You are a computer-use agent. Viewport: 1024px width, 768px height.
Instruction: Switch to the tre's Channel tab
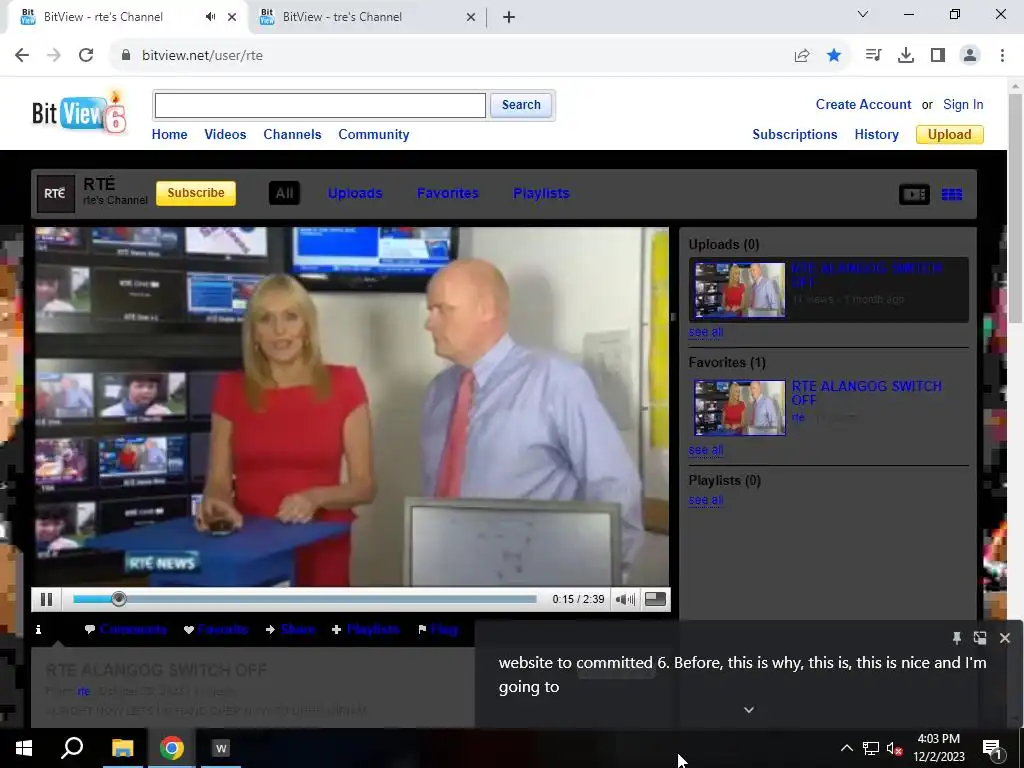tap(368, 17)
